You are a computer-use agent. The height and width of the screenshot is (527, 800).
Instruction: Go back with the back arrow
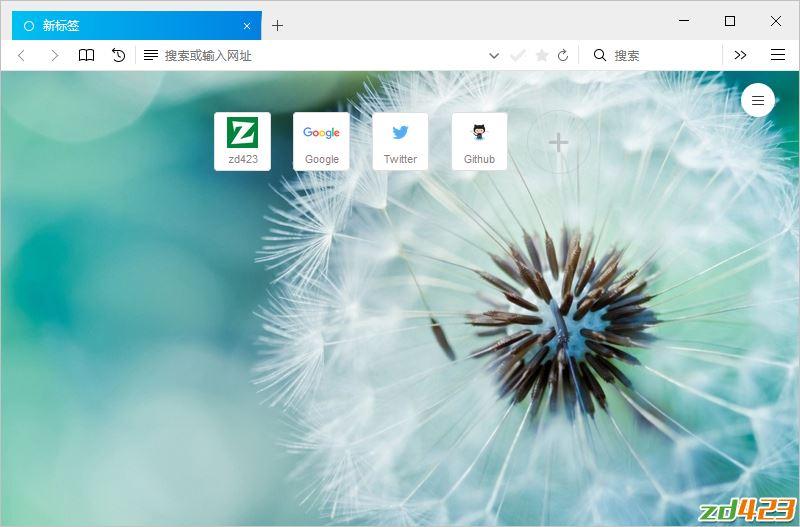[x=21, y=55]
